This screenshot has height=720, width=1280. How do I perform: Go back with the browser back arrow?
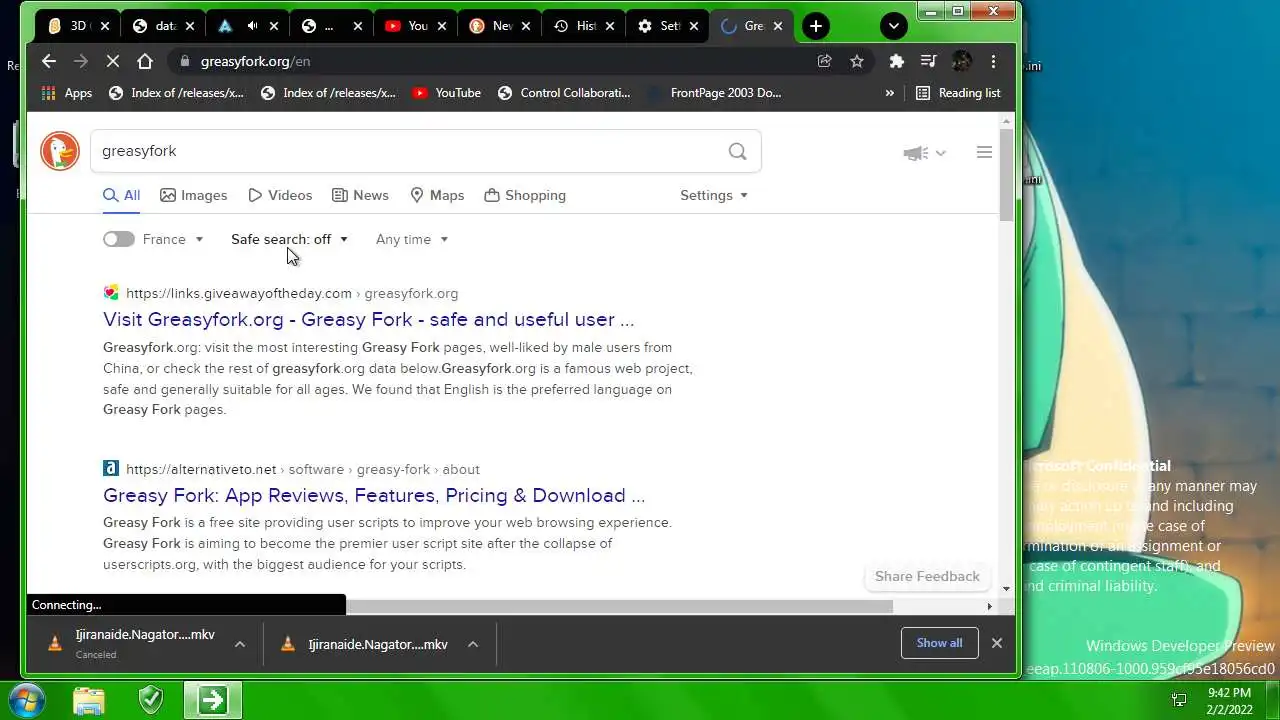point(49,61)
